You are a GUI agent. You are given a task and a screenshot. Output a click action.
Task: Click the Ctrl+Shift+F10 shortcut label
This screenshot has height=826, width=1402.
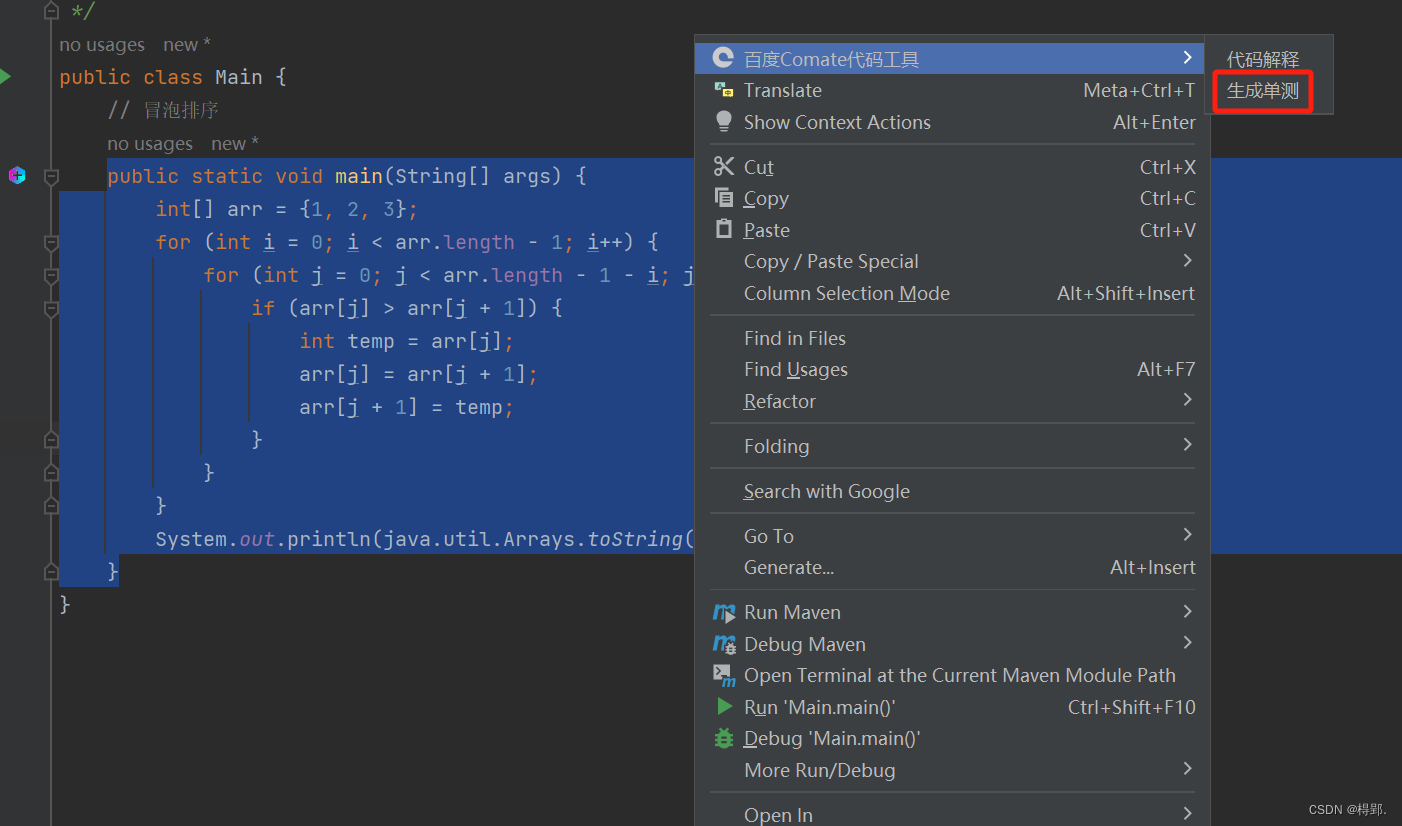(x=1131, y=707)
